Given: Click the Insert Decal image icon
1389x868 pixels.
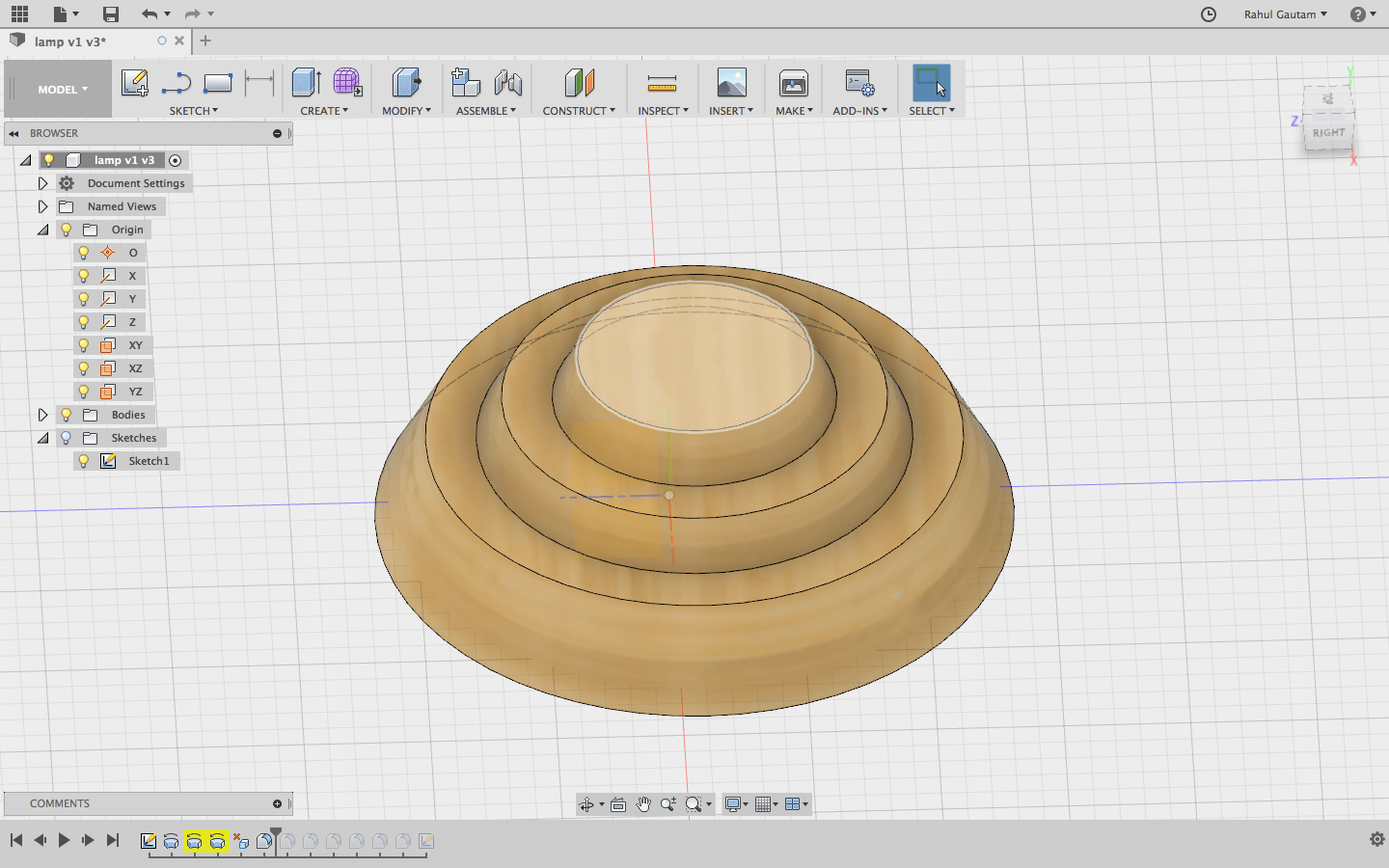Looking at the screenshot, I should pyautogui.click(x=731, y=83).
